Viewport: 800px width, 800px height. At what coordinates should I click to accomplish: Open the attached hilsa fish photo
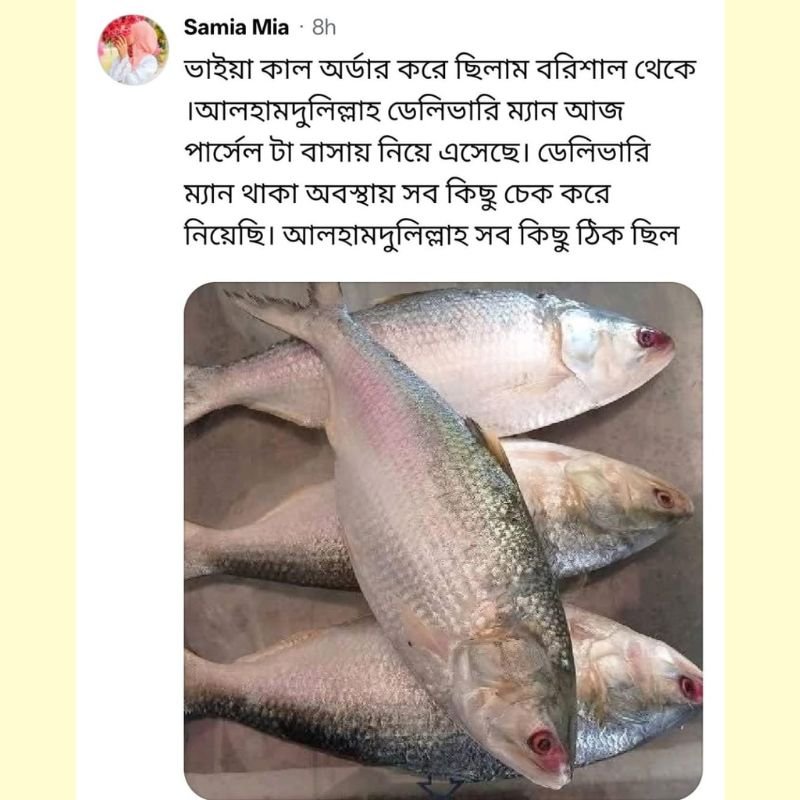click(443, 540)
